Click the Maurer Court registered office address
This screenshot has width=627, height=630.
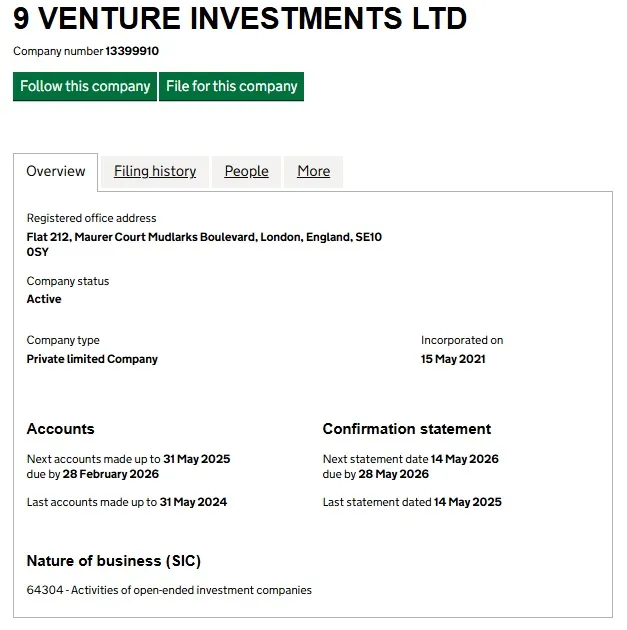[204, 237]
